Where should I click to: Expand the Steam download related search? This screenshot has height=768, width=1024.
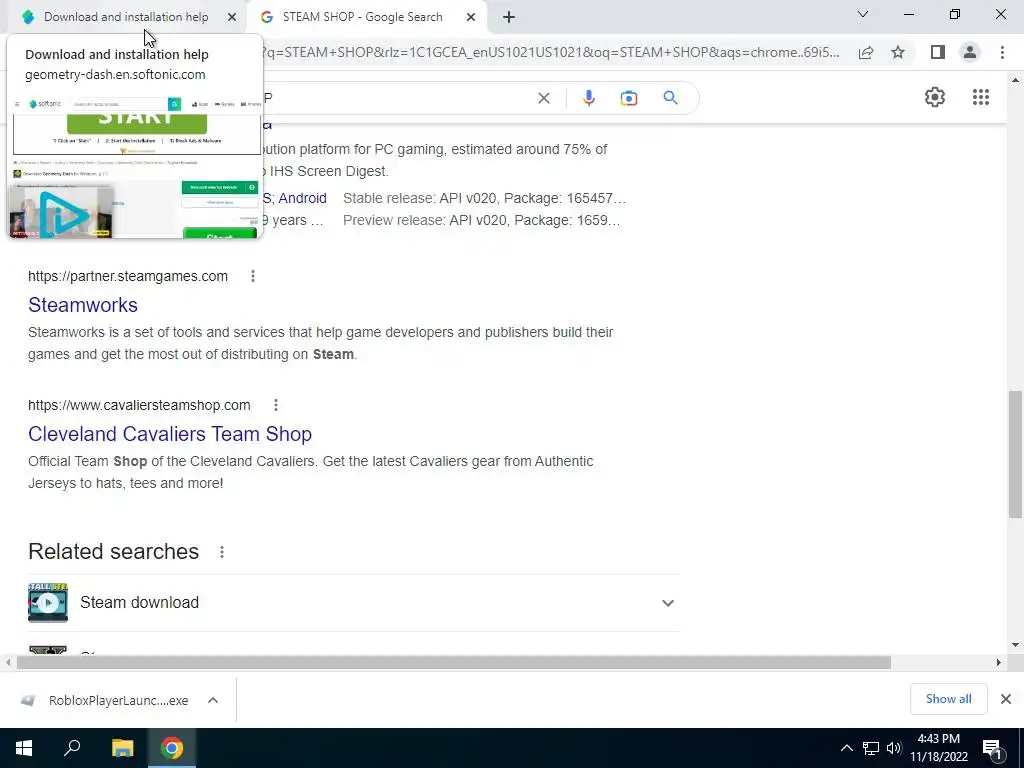point(667,603)
